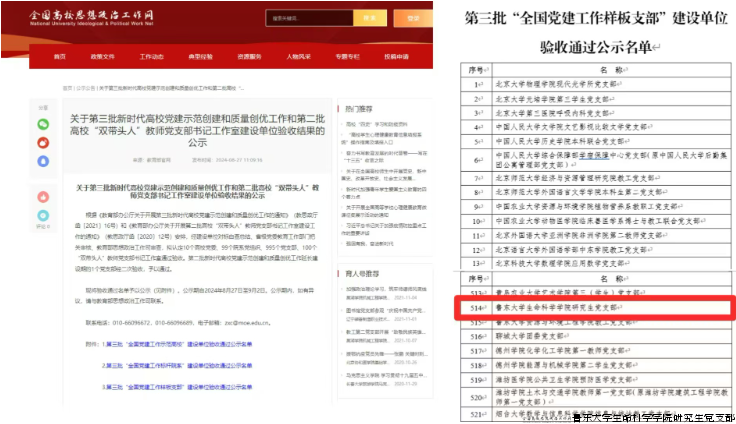Share the article via the blue QQ icon
The height and width of the screenshot is (424, 736).
[x=43, y=161]
